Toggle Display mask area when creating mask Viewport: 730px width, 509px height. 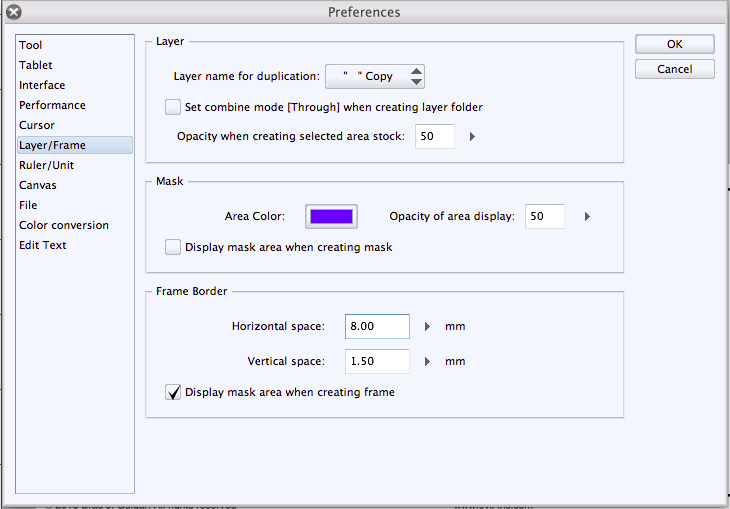tap(173, 247)
